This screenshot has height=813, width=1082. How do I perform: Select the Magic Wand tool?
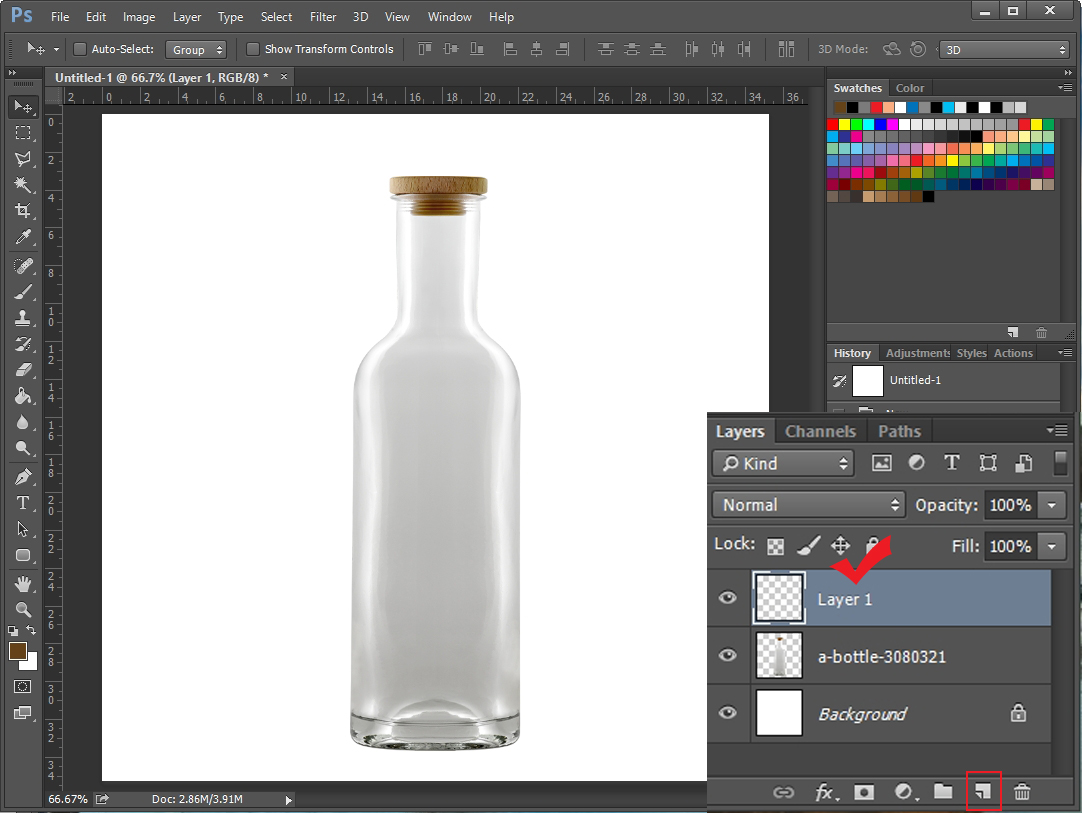[23, 184]
